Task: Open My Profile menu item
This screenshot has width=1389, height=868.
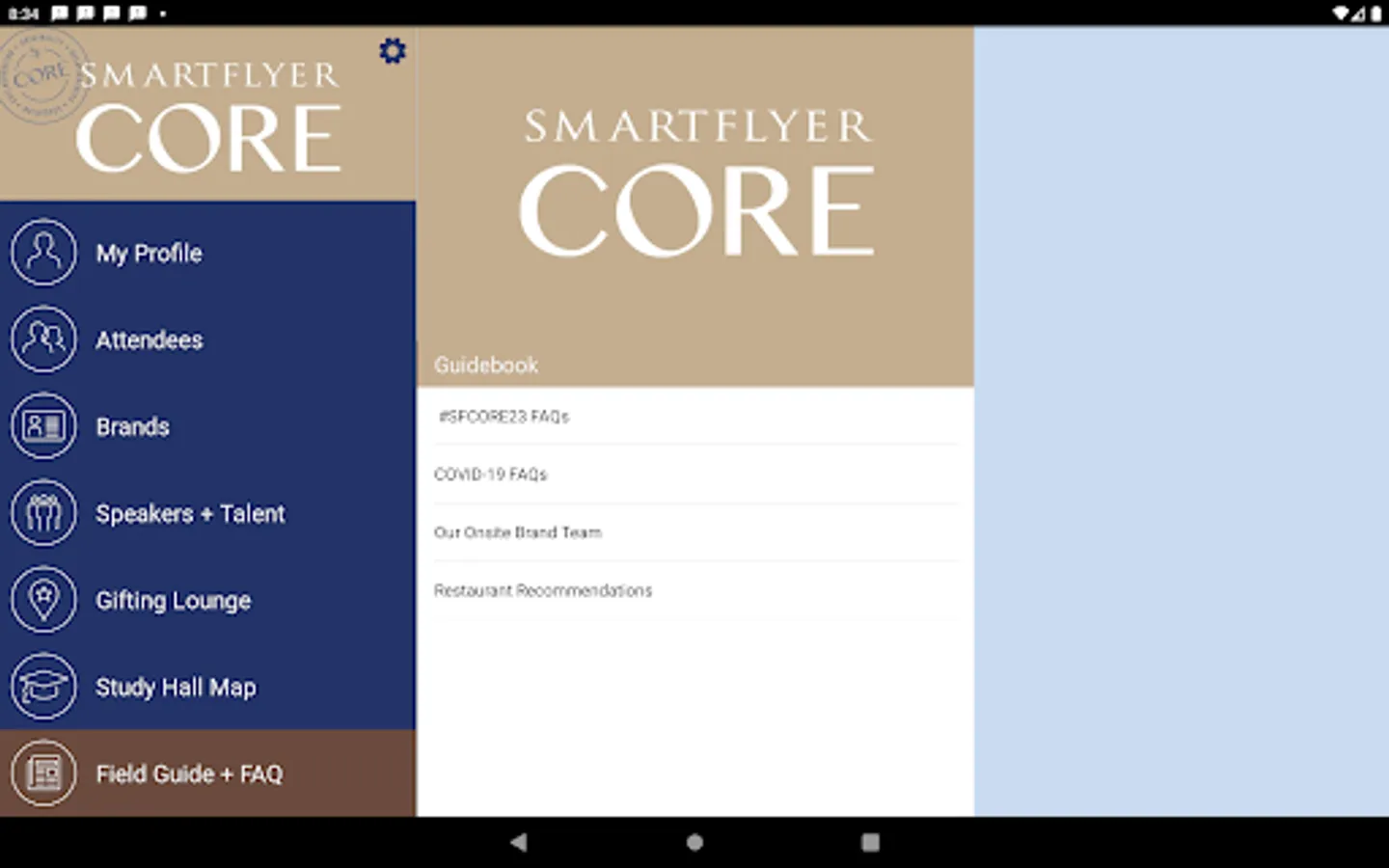Action: [208, 253]
